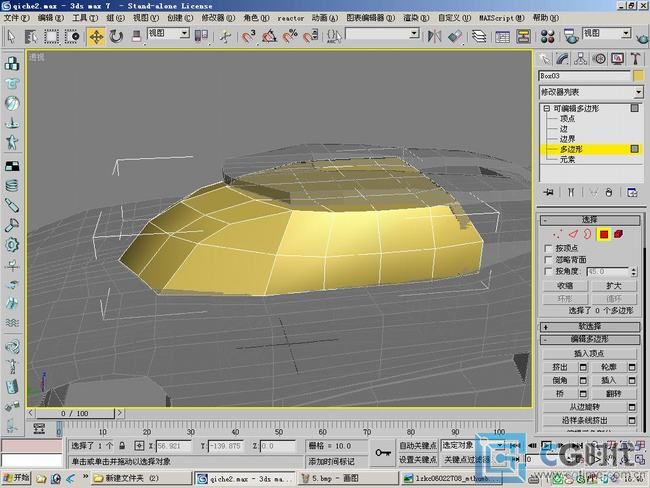Click the 倒角 button
Screen dimensions: 650x488
[x=560, y=380]
